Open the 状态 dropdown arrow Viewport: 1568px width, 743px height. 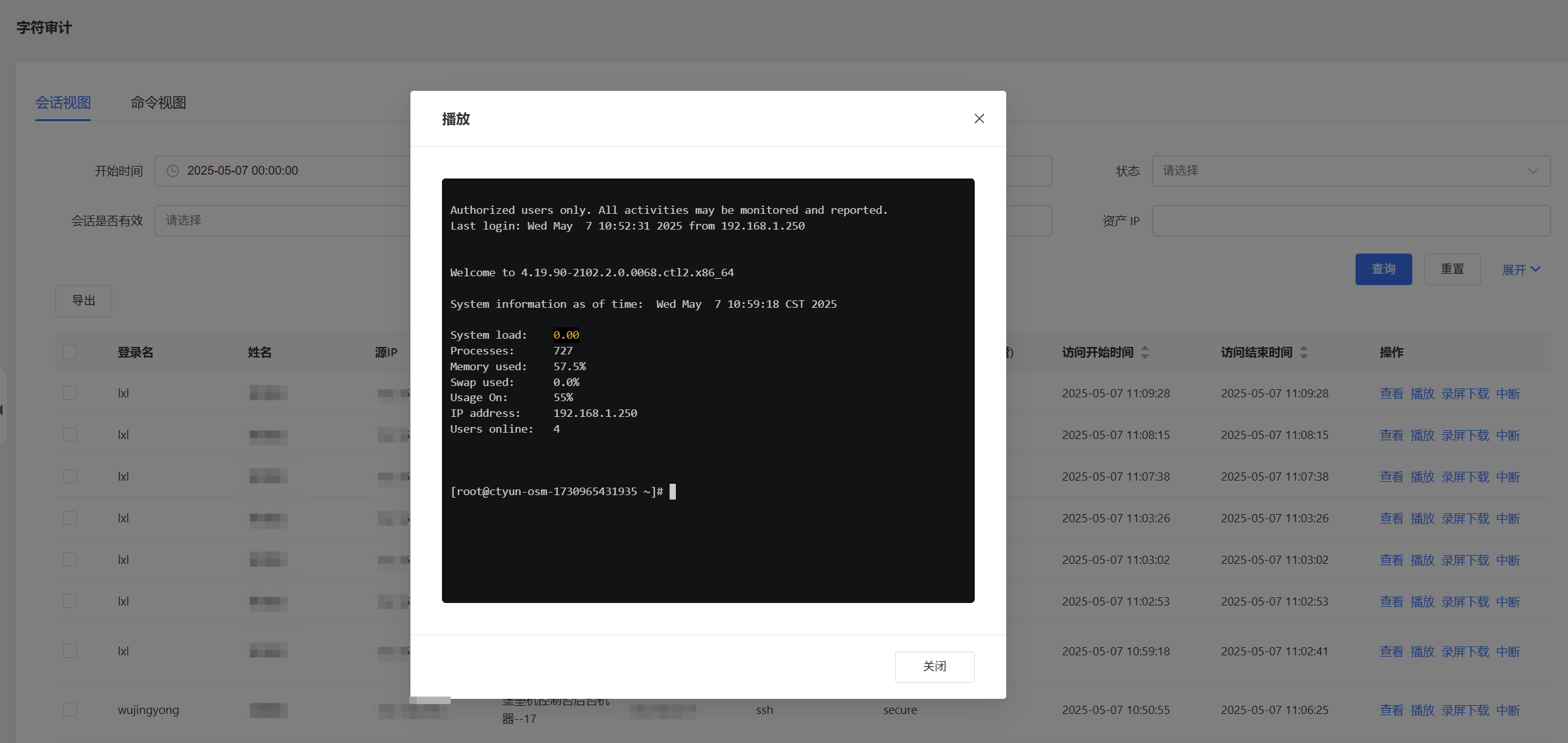[x=1533, y=171]
